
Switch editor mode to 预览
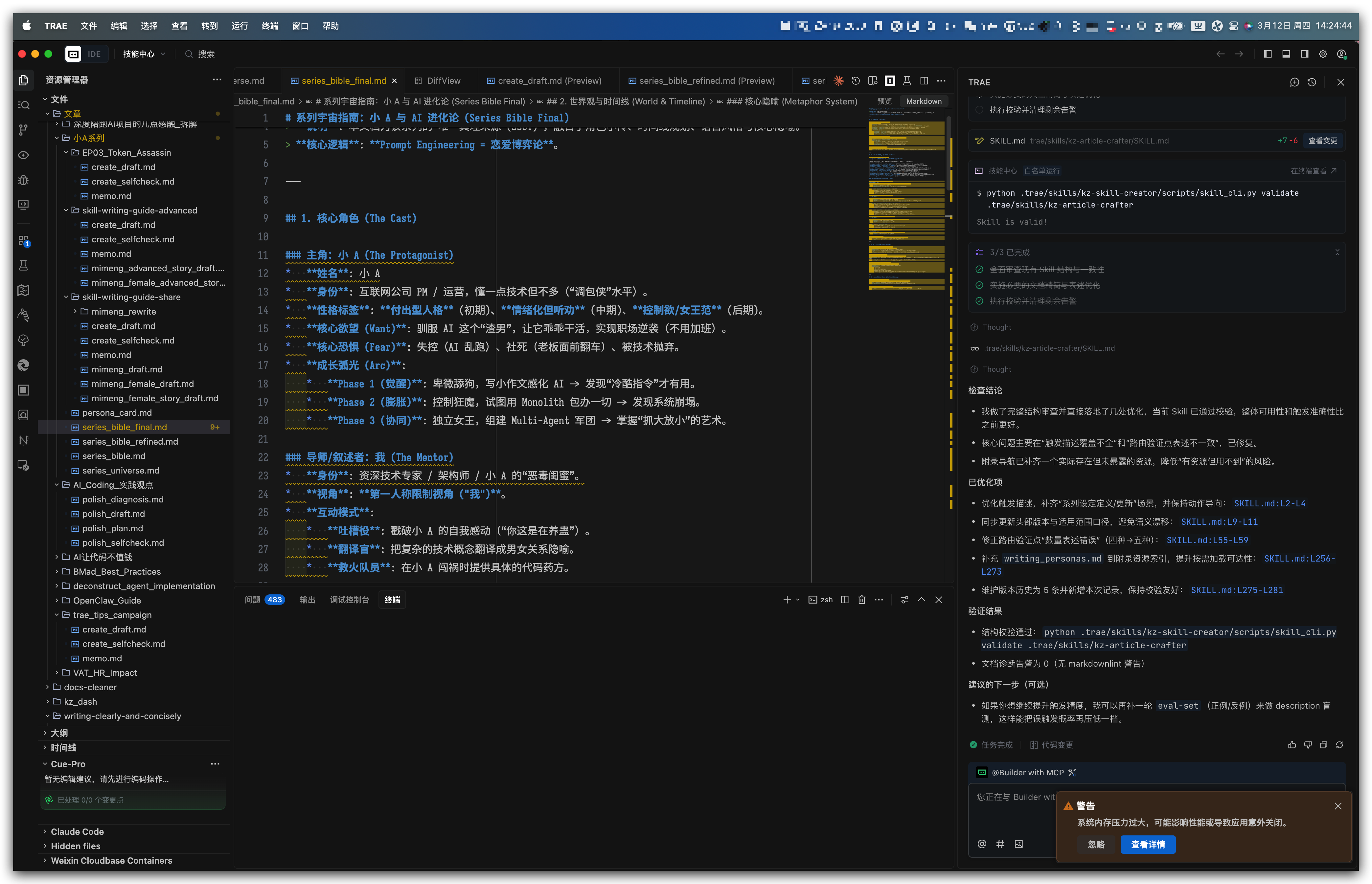884,101
